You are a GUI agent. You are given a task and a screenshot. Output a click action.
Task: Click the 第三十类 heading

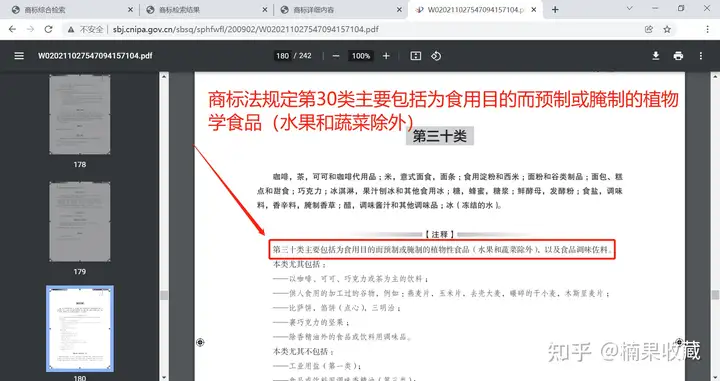[439, 136]
